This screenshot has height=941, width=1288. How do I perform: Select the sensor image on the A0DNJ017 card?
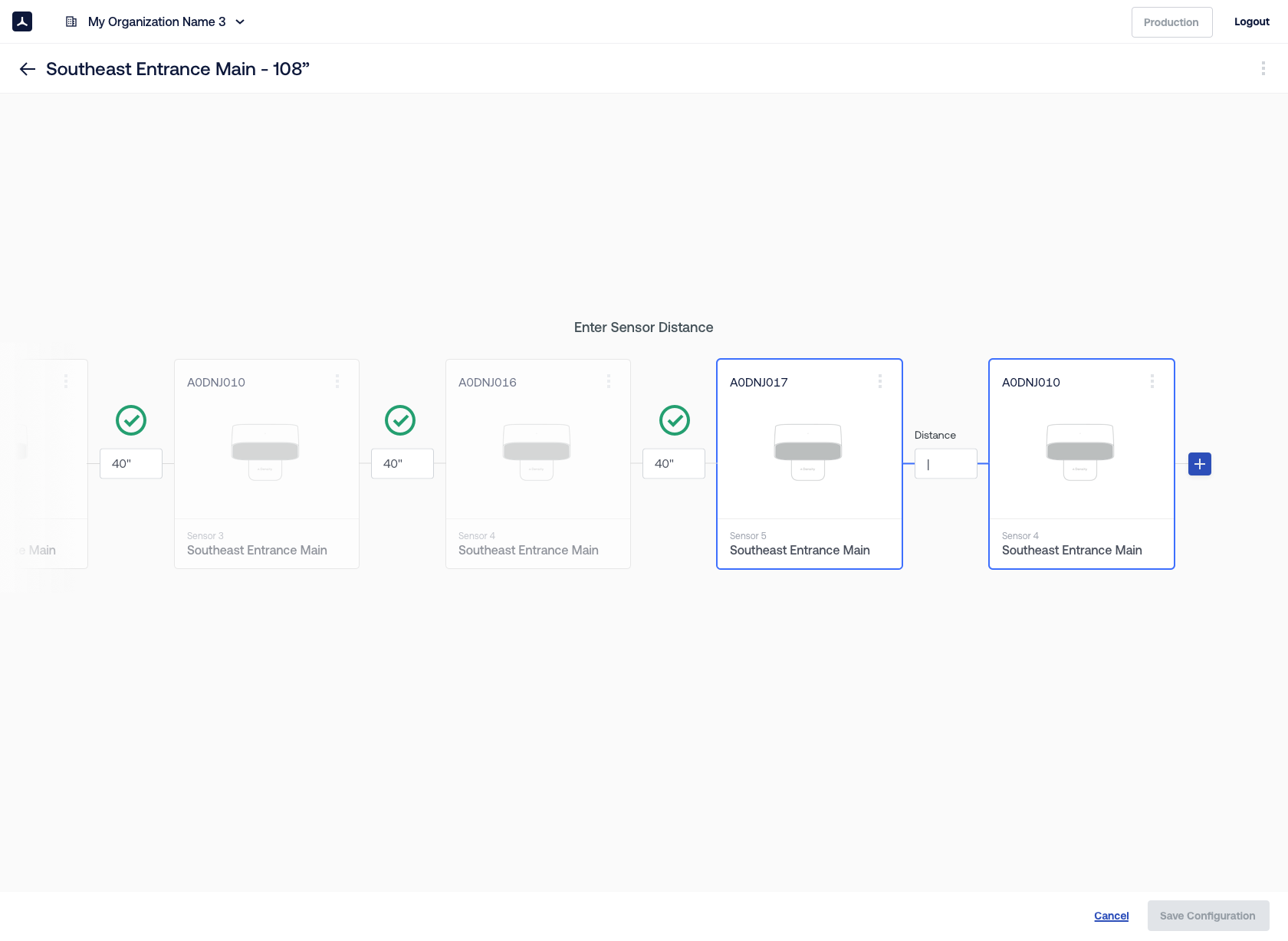click(x=808, y=452)
